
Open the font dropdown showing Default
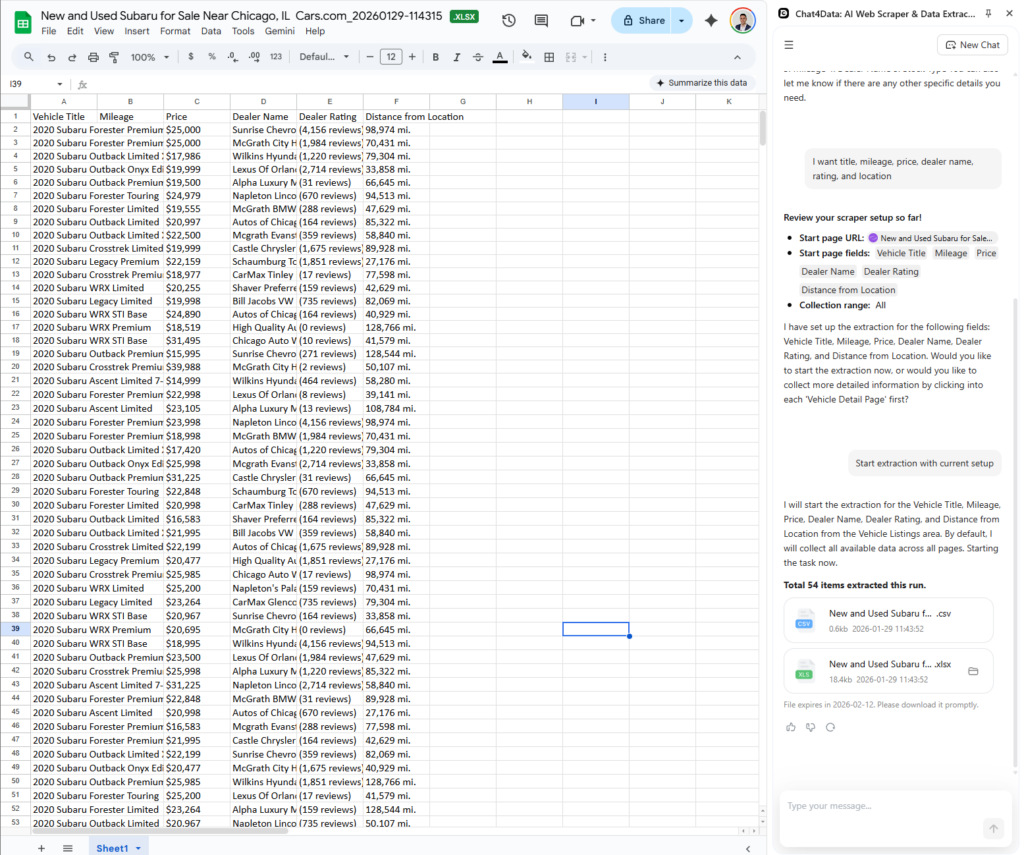click(322, 57)
